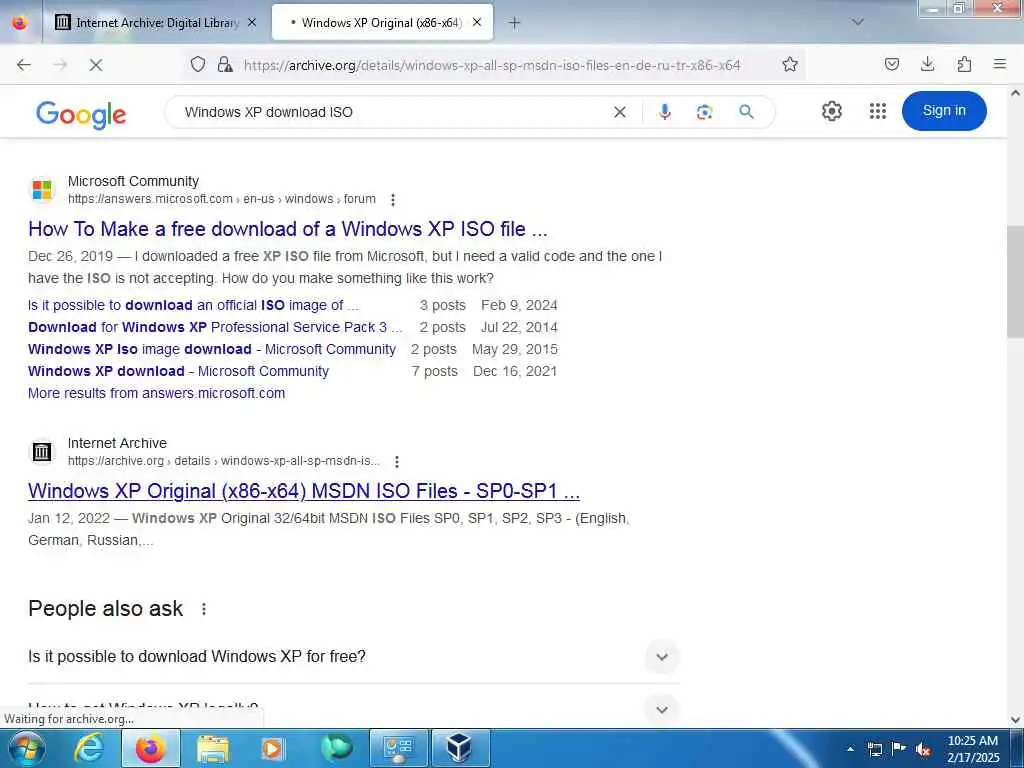
Task: Open 'How To Make a free download' result
Action: pos(288,229)
